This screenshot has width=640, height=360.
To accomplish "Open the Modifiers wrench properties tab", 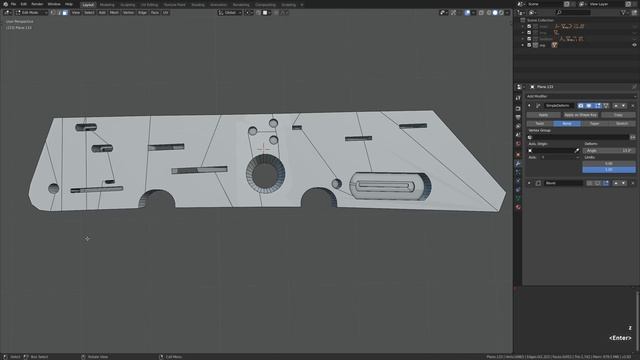I will [518, 163].
